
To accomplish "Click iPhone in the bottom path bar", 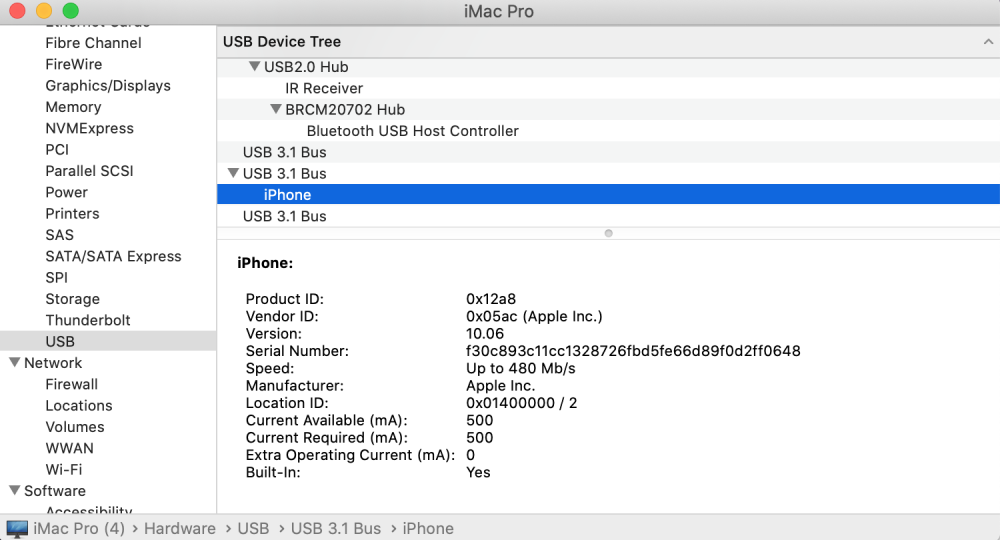I will [428, 529].
